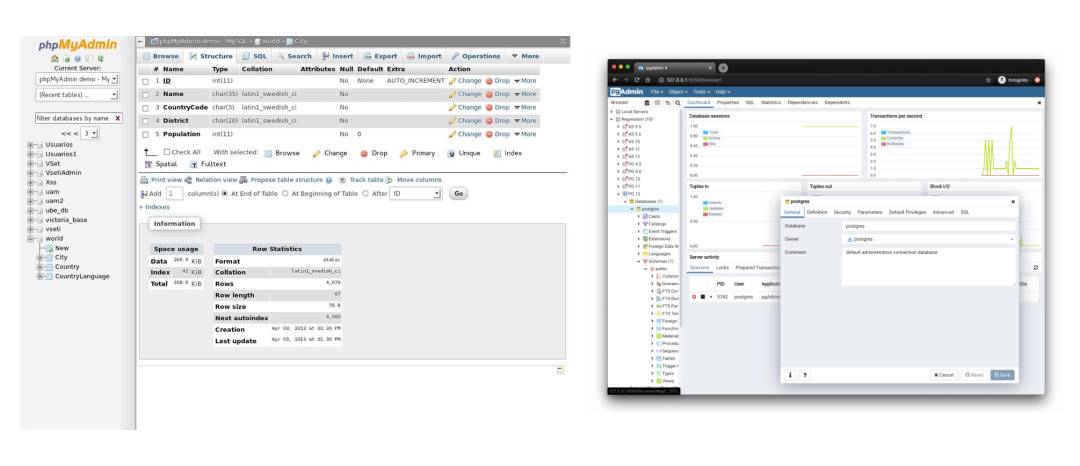Click the Spatial index icon
The height and width of the screenshot is (466, 1080).
coord(148,165)
